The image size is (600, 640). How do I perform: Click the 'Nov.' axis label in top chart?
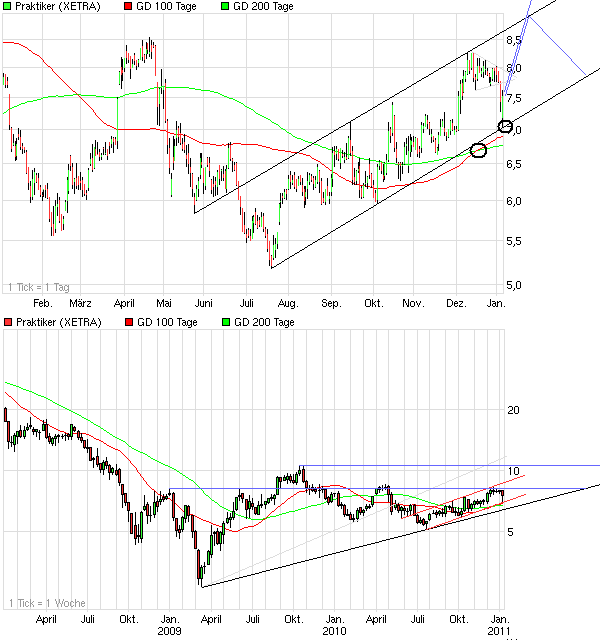tap(413, 303)
